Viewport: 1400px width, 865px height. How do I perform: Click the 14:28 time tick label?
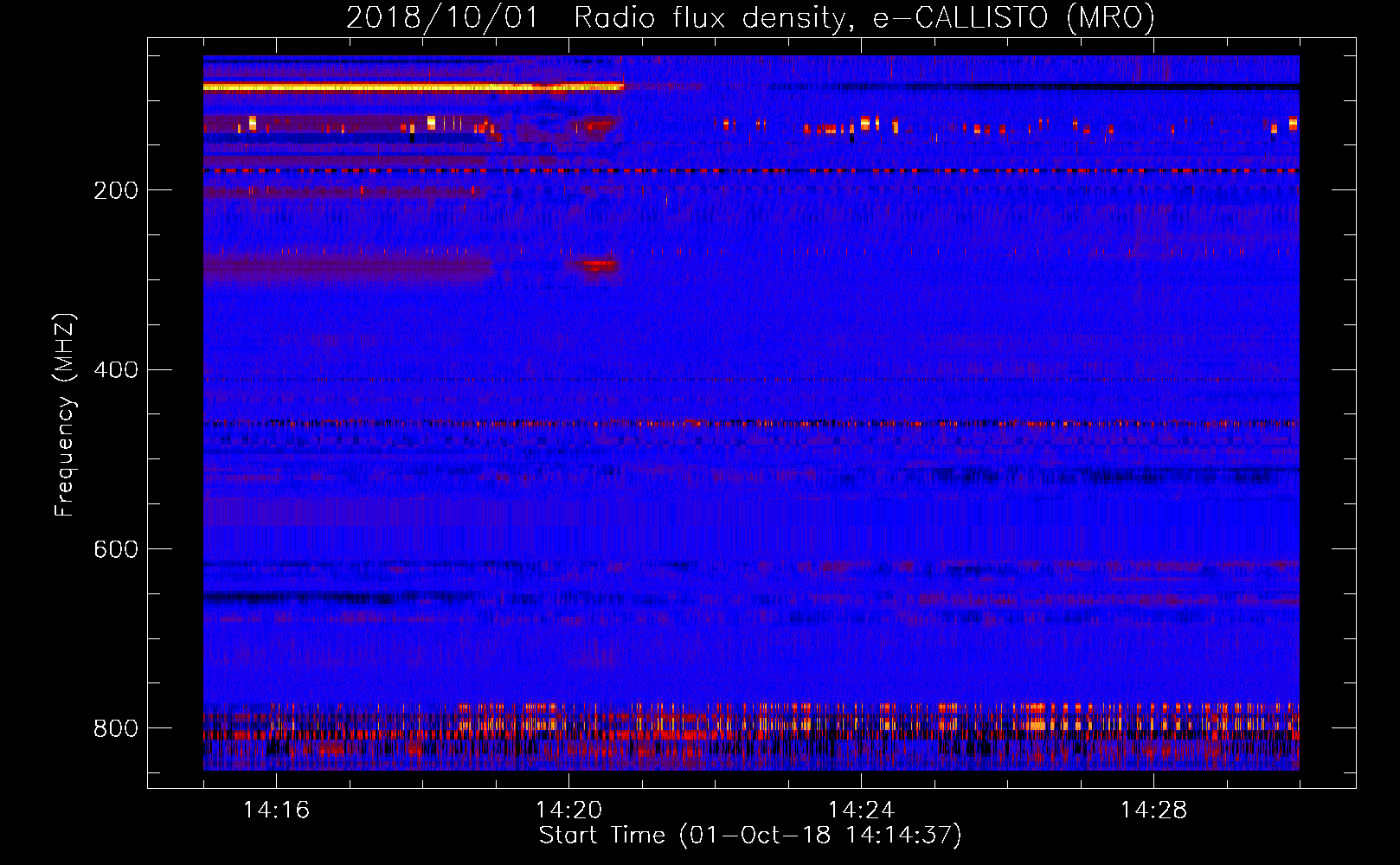click(1153, 810)
